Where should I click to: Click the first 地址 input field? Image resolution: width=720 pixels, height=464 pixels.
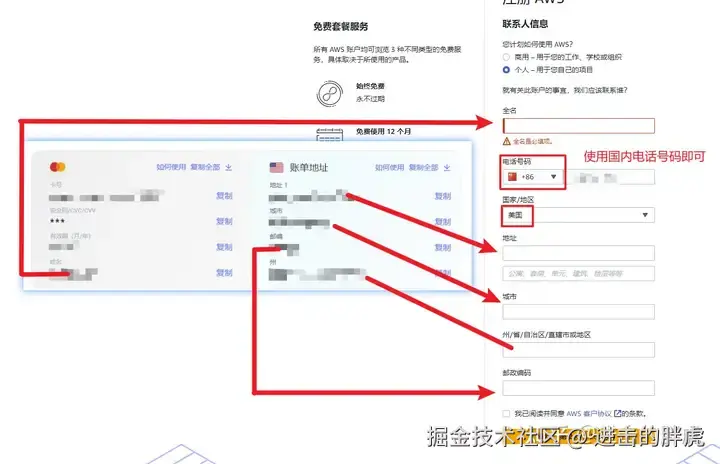(x=579, y=253)
